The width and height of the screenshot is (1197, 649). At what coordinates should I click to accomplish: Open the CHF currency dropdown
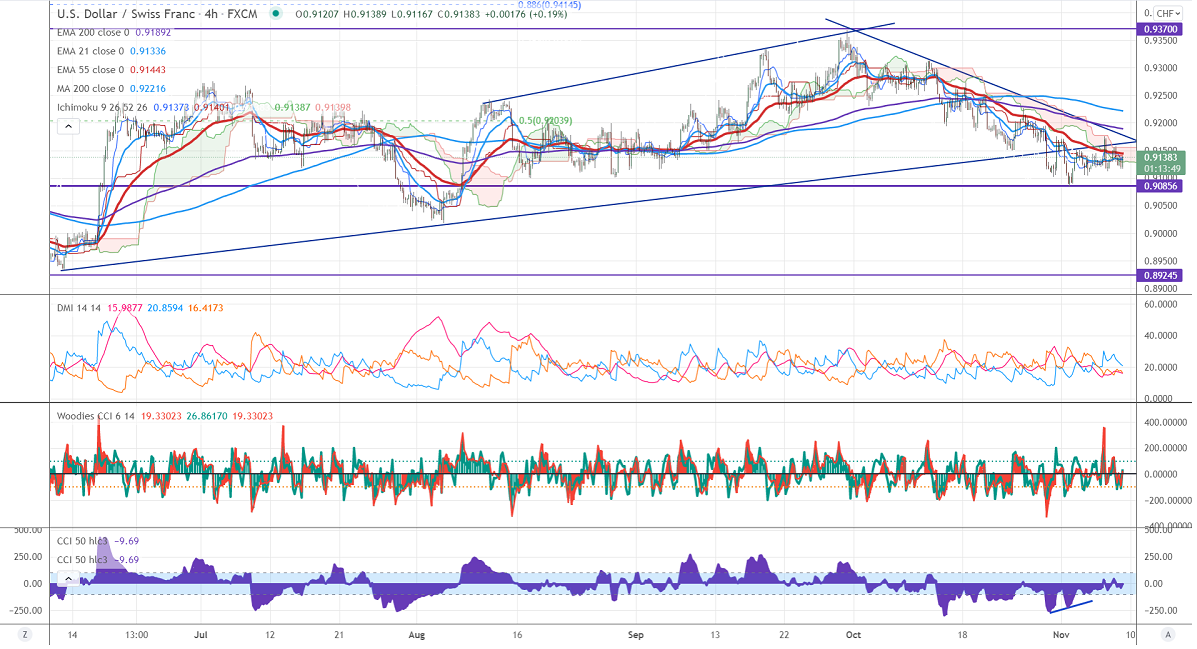click(x=1168, y=13)
